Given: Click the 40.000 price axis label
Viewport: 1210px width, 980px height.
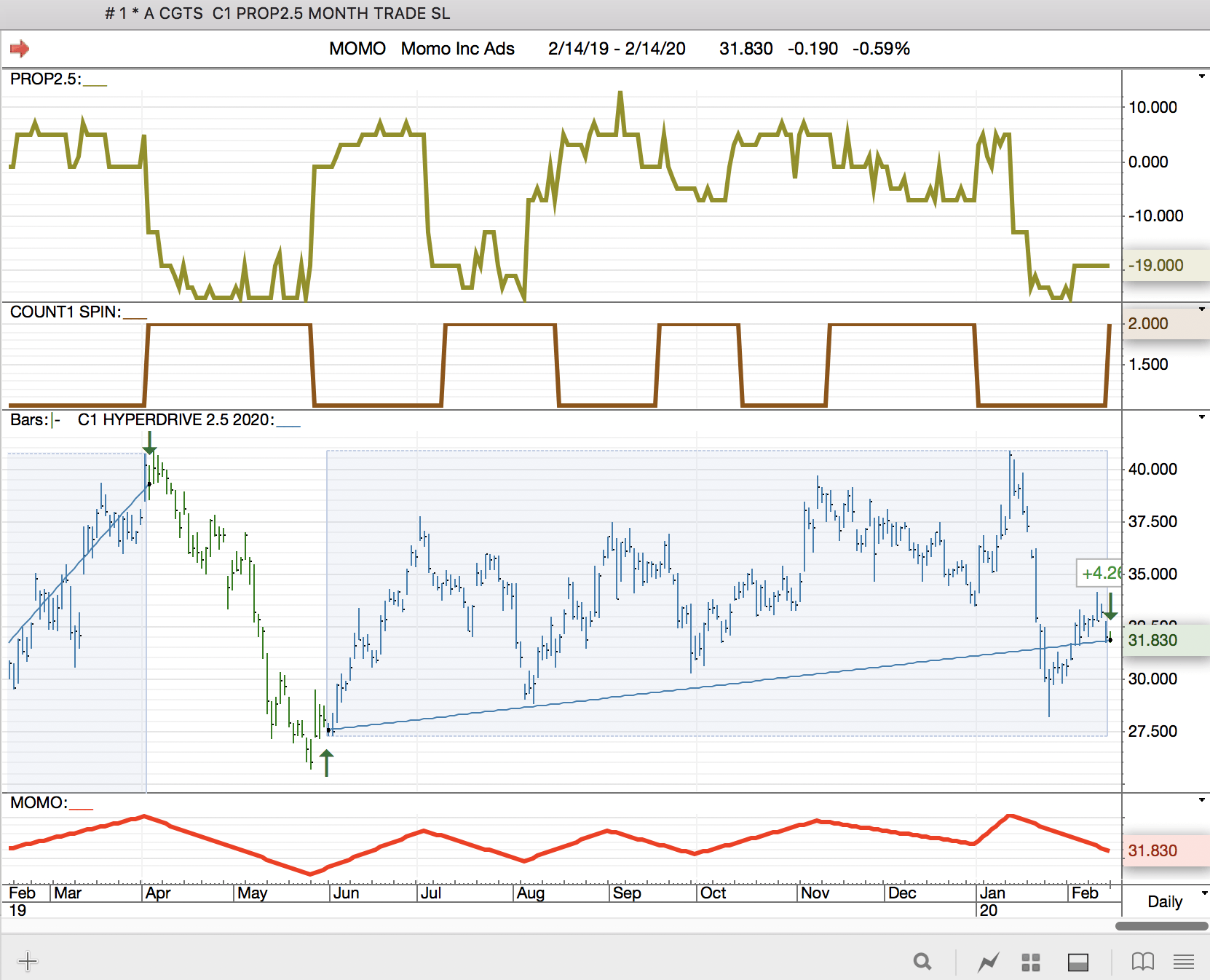Looking at the screenshot, I should (x=1152, y=469).
